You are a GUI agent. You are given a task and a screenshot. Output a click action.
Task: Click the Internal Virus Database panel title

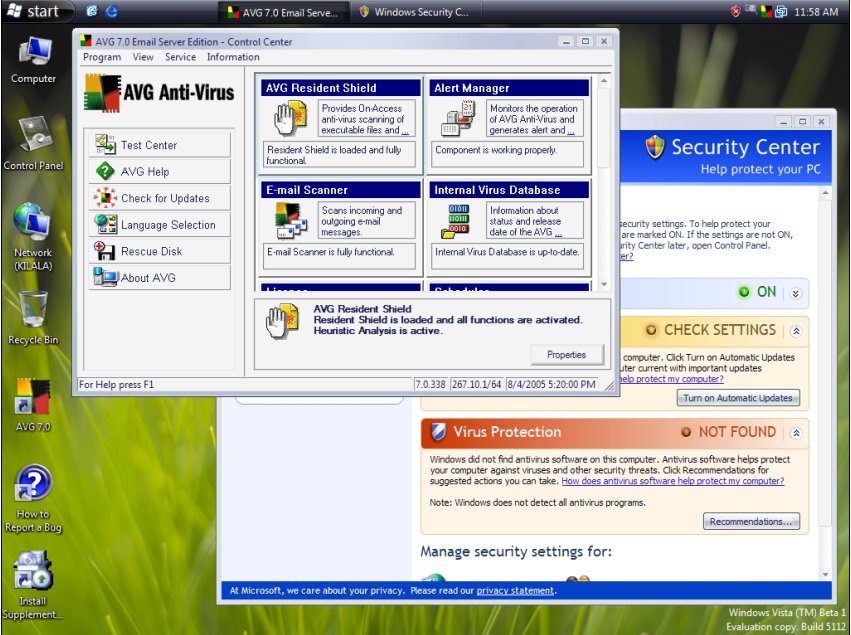pyautogui.click(x=509, y=190)
